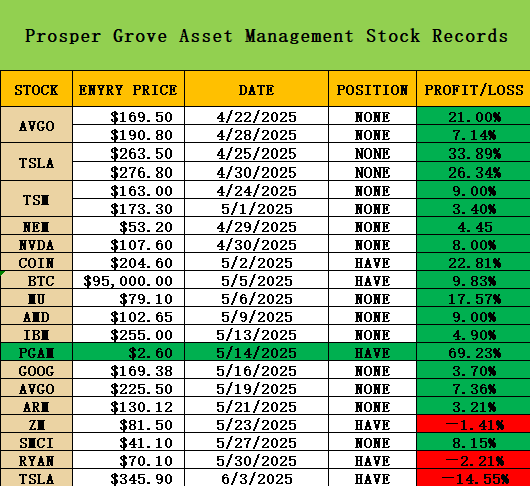
Task: Select date cell 4/28/2025
Action: click(x=256, y=134)
